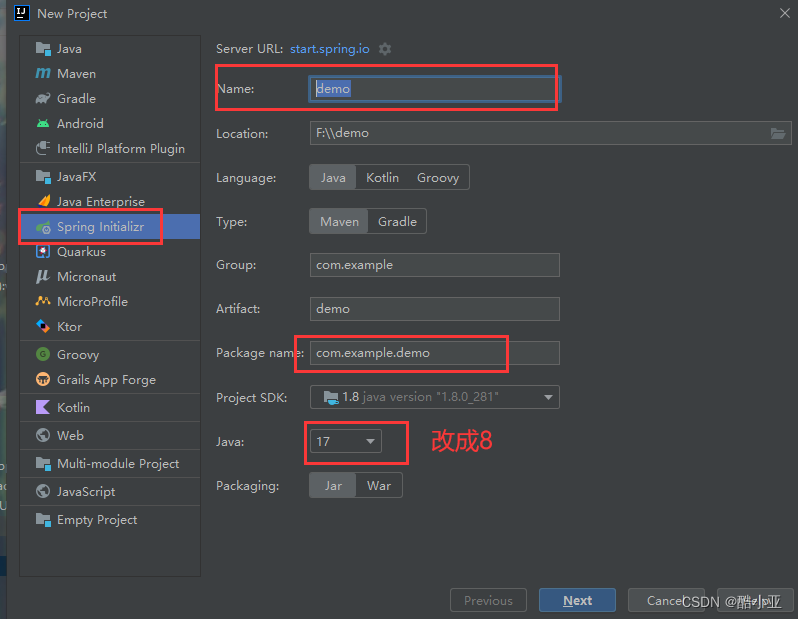This screenshot has height=619, width=798.
Task: Click into the Package name field
Action: point(435,353)
